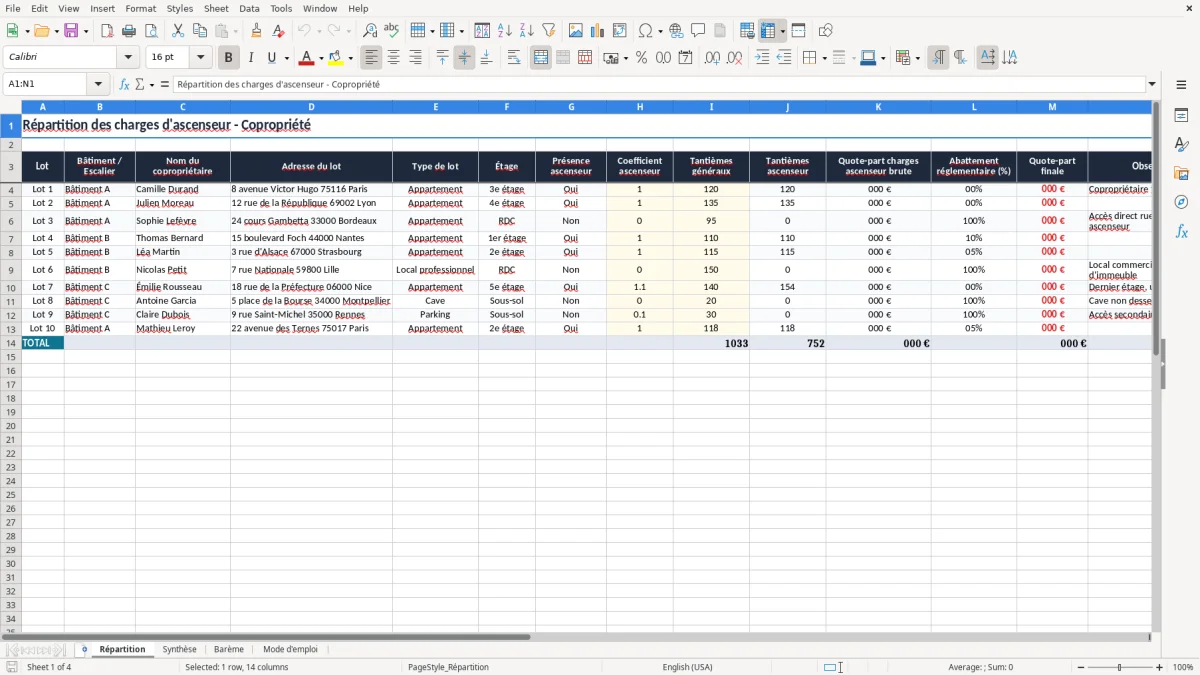1200x675 pixels.
Task: Click the Insert Hyperlink icon
Action: tap(676, 31)
